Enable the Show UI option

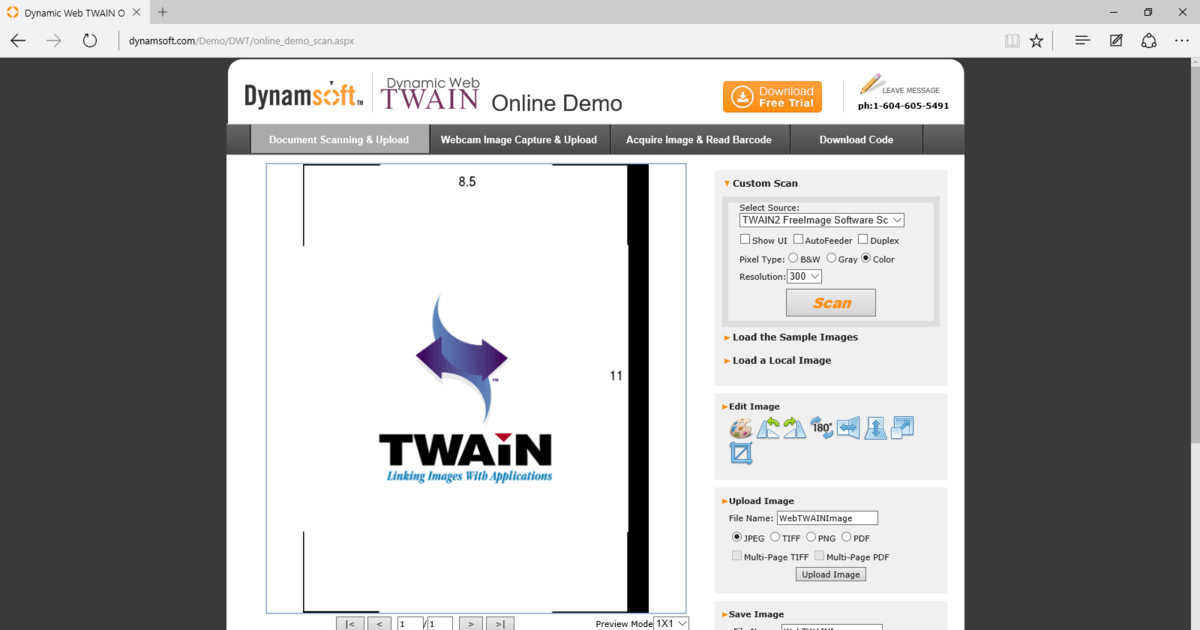coord(744,239)
